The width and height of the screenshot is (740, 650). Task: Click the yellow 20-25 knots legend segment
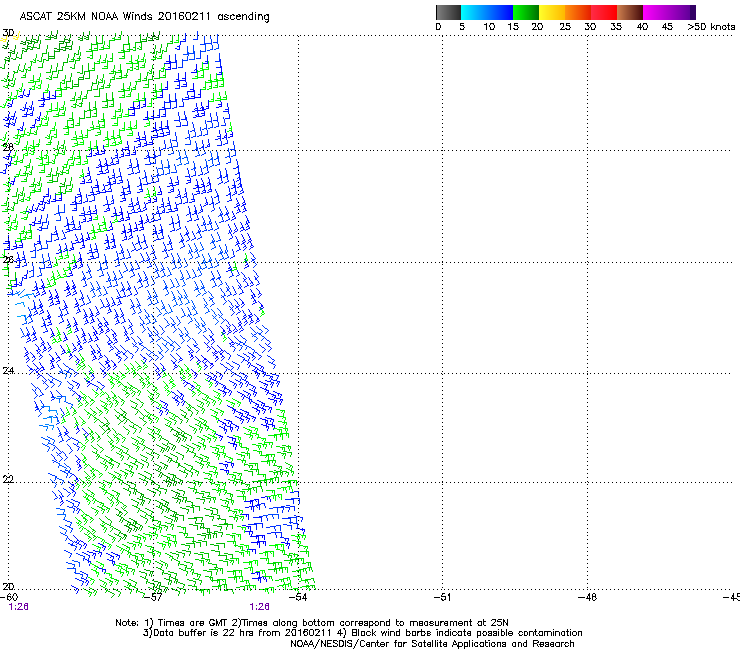coord(552,12)
